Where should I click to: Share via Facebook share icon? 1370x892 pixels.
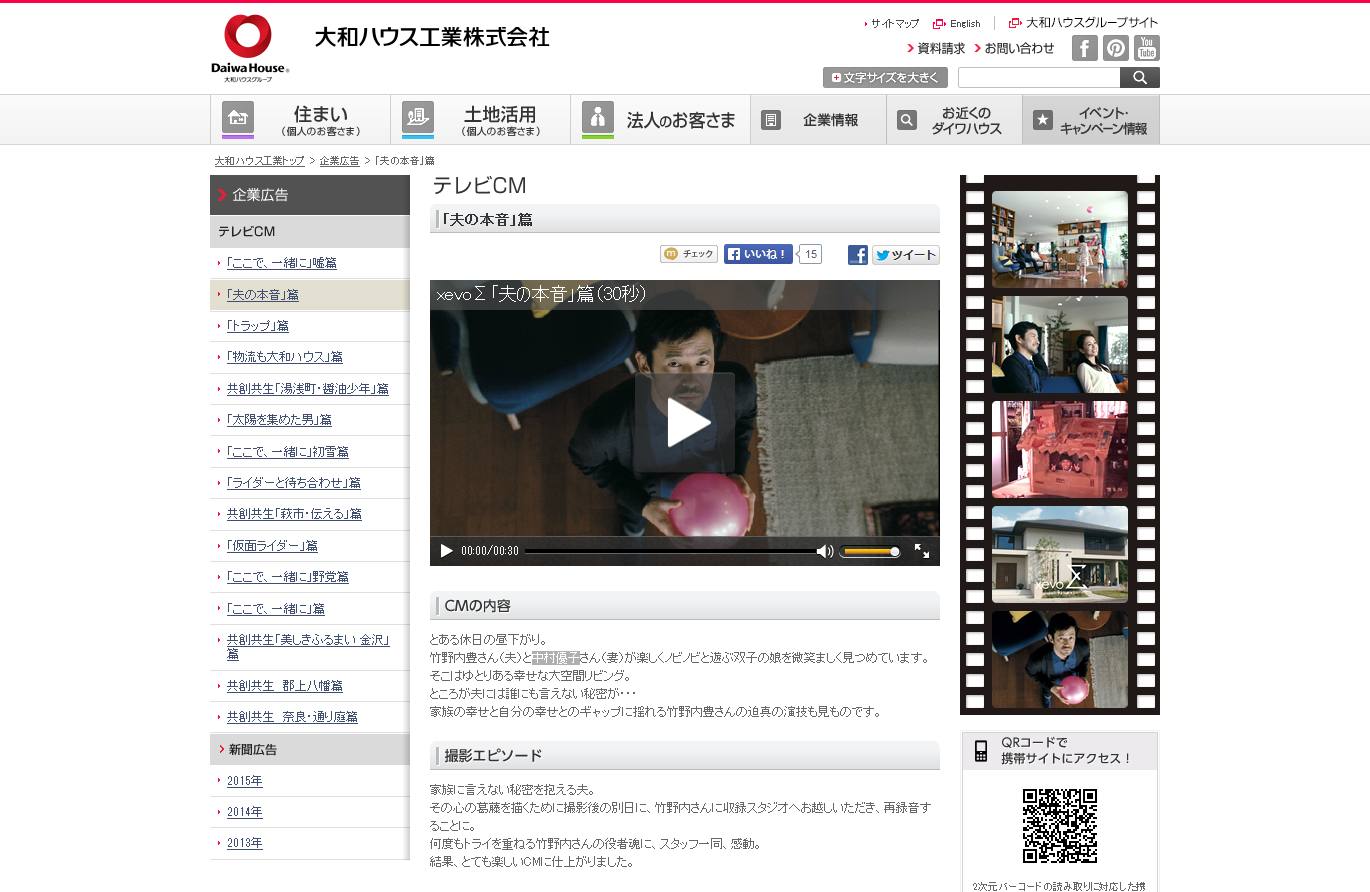[x=858, y=255]
